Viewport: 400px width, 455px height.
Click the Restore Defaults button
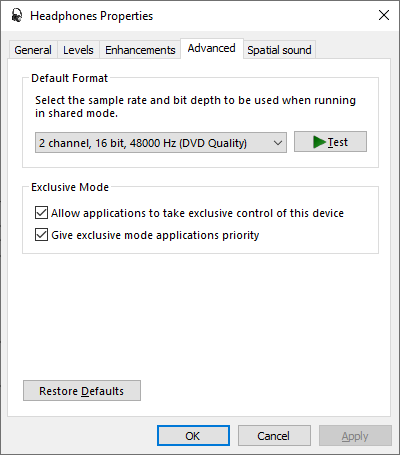(x=82, y=391)
